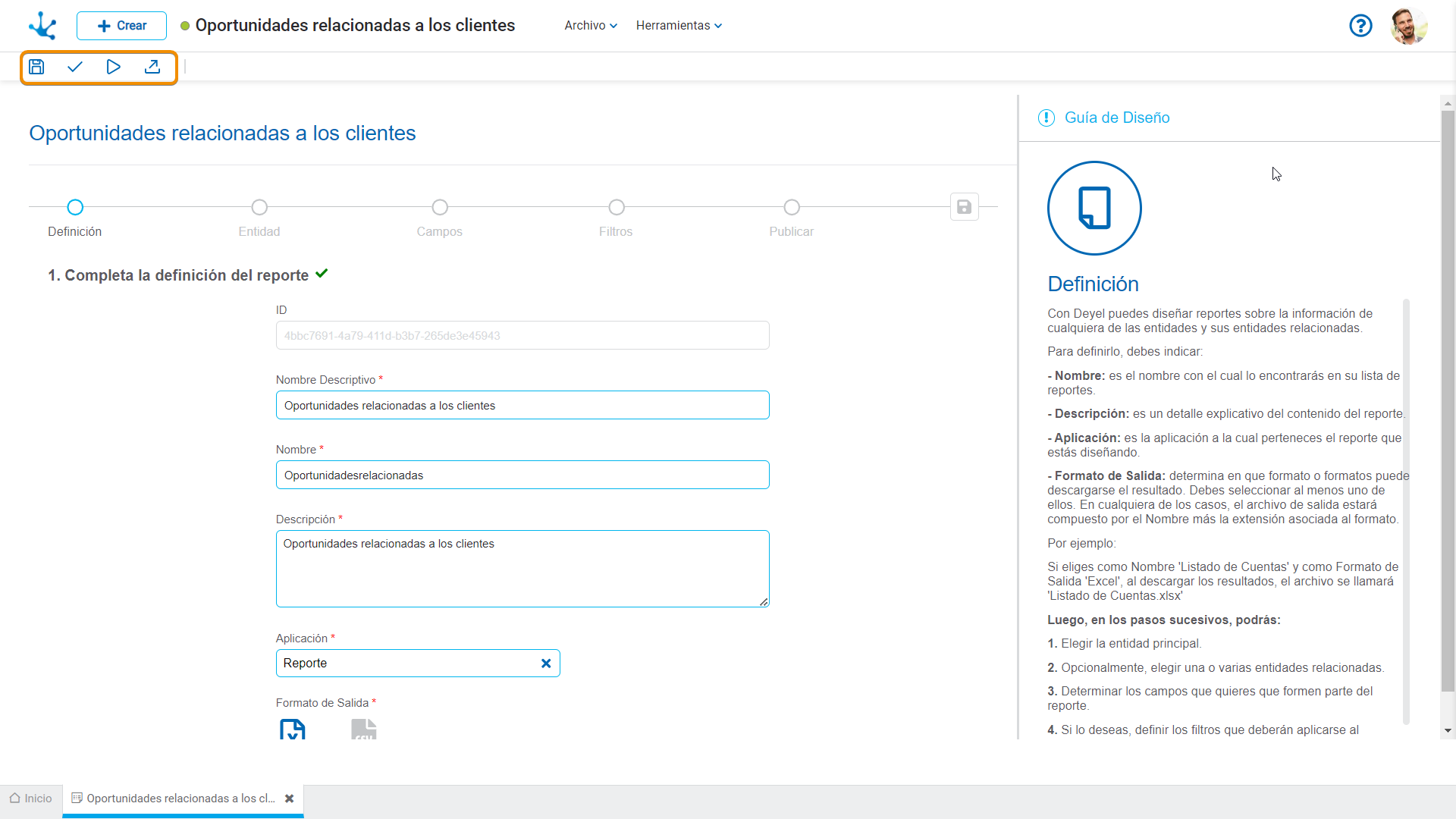Clear the Aplicación field with the X

tap(546, 664)
